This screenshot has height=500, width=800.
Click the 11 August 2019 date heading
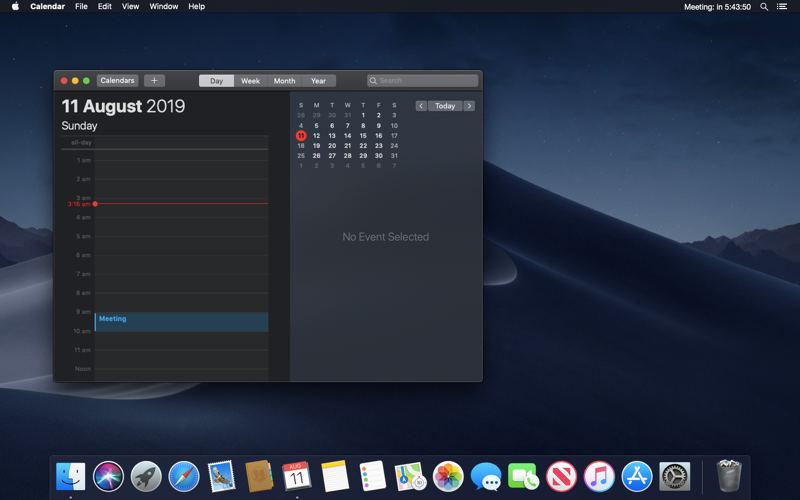pyautogui.click(x=123, y=106)
